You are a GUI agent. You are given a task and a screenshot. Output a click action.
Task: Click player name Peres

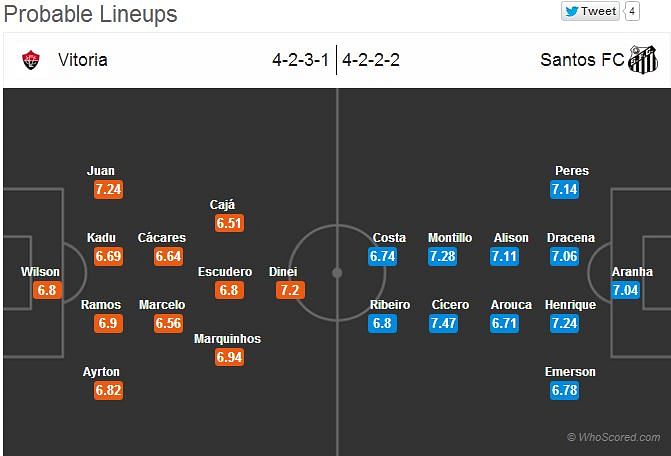[572, 171]
